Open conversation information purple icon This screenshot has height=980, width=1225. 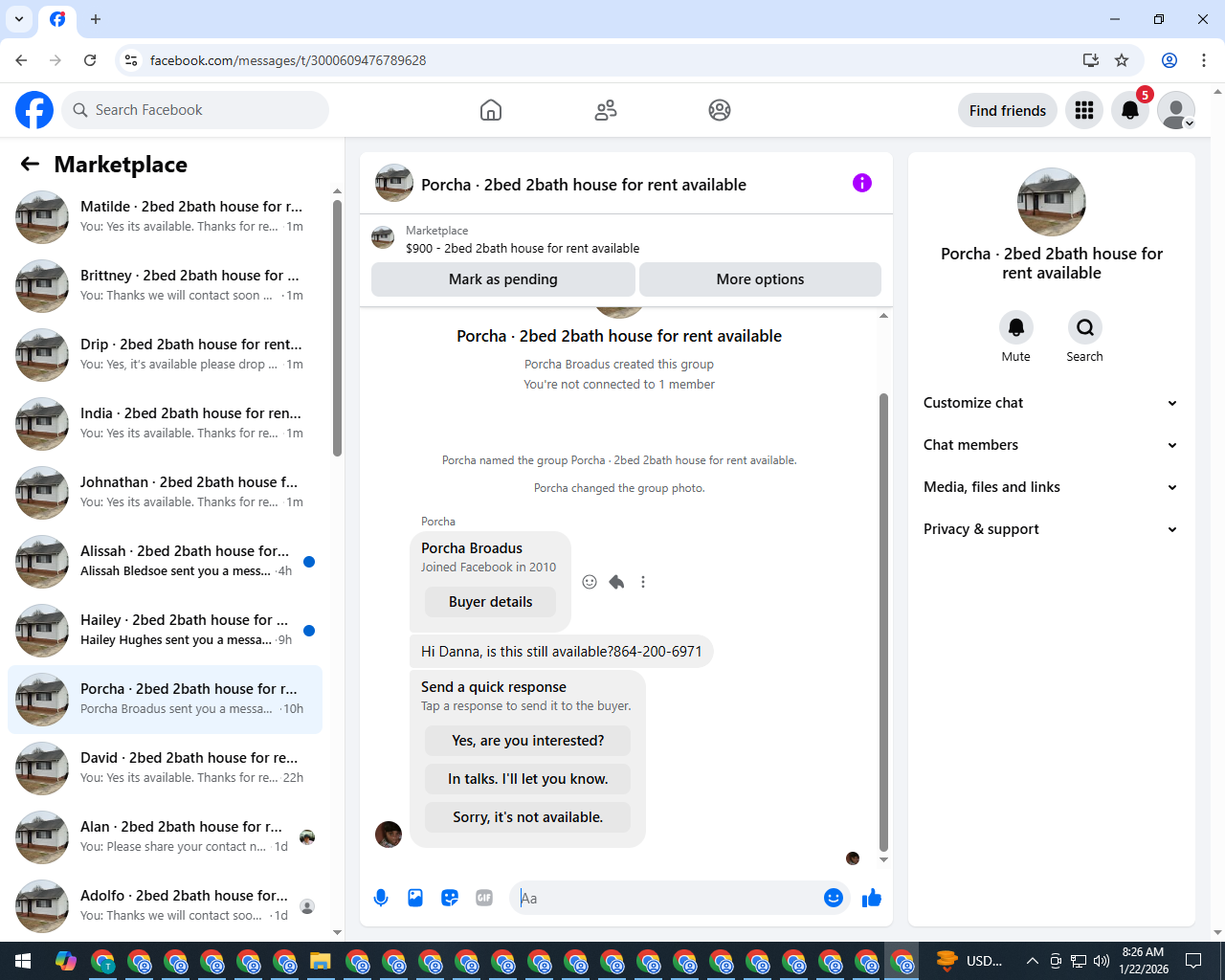tap(862, 183)
